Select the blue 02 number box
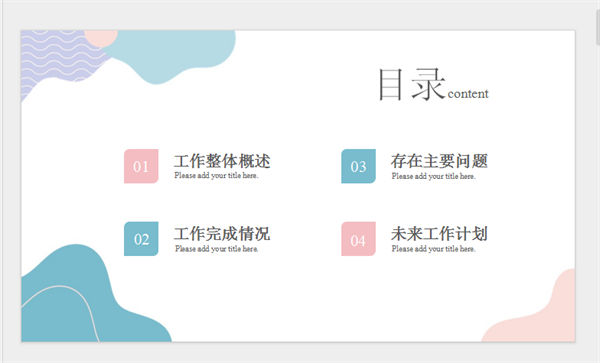Viewport: 600px width, 363px height. [141, 239]
